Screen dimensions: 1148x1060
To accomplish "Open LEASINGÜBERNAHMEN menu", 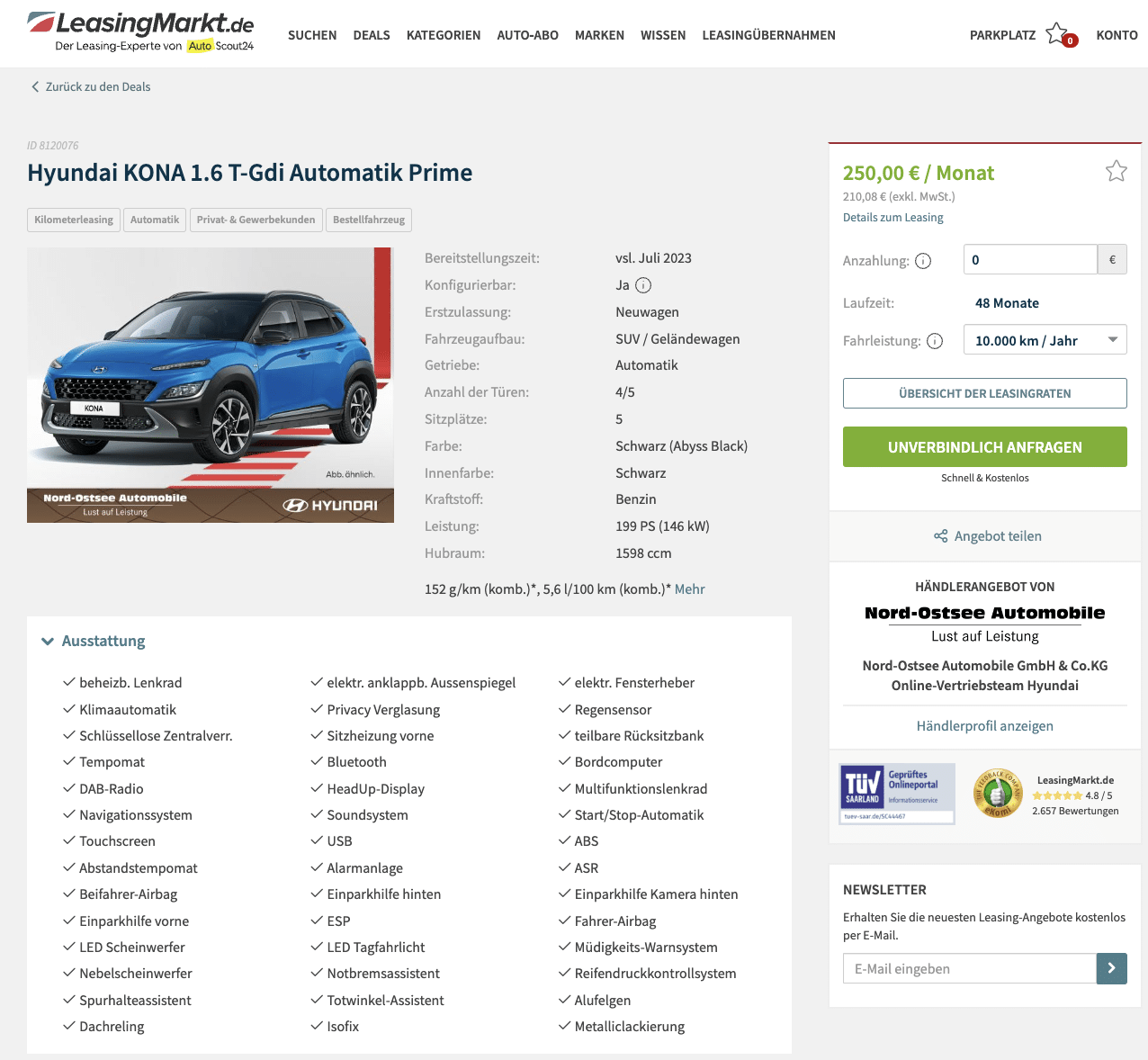I will point(769,35).
